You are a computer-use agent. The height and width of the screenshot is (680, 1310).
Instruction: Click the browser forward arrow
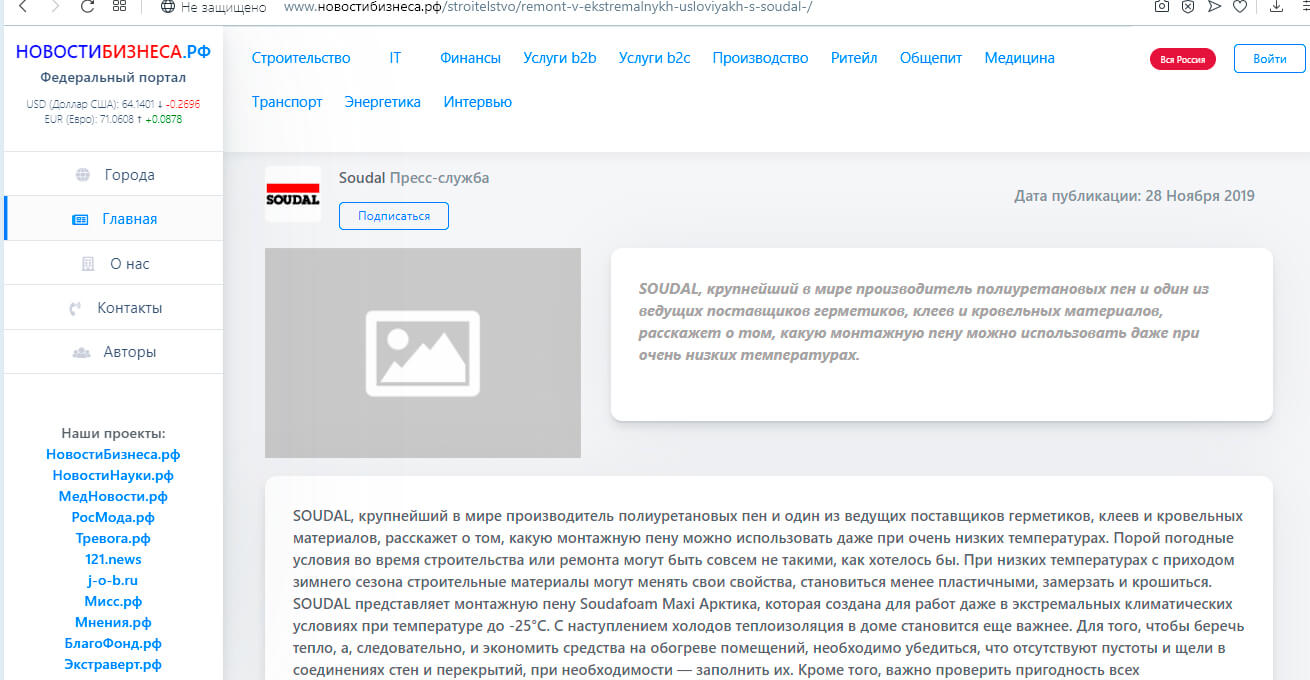point(55,6)
